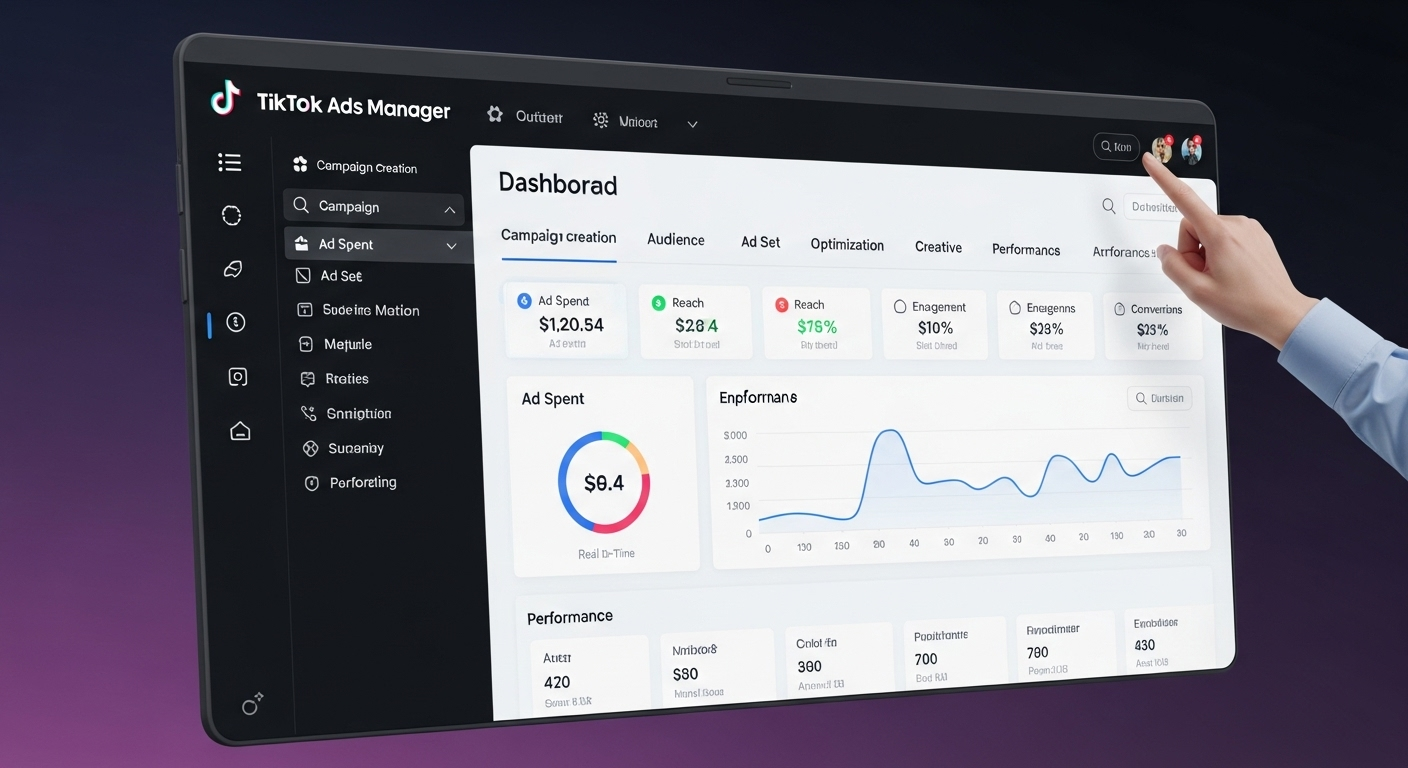Switch to the Ad Set tab
This screenshot has height=768, width=1408.
[760, 242]
